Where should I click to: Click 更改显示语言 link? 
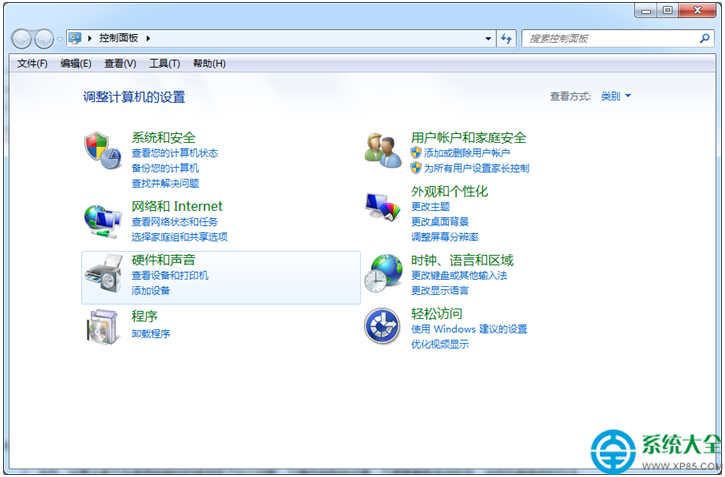[440, 291]
